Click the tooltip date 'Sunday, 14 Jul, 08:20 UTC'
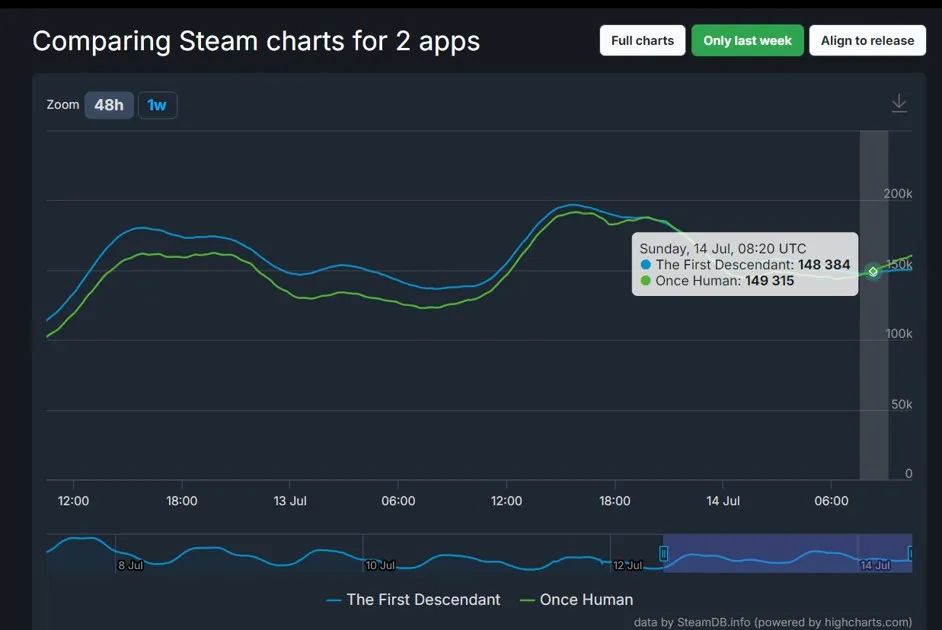 723,249
